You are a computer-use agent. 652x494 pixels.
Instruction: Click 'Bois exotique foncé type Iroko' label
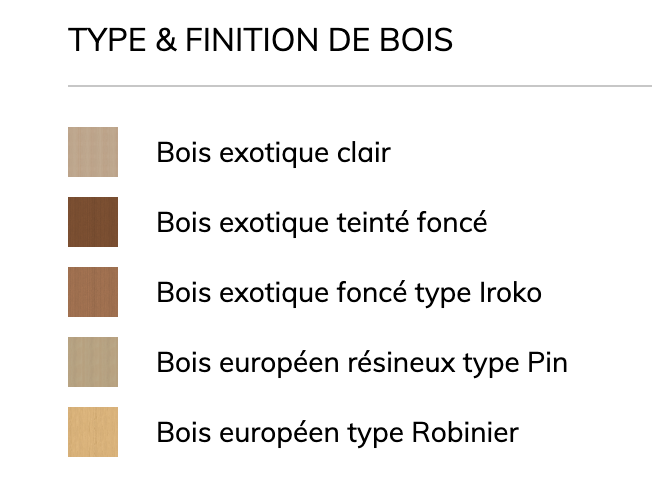349,293
